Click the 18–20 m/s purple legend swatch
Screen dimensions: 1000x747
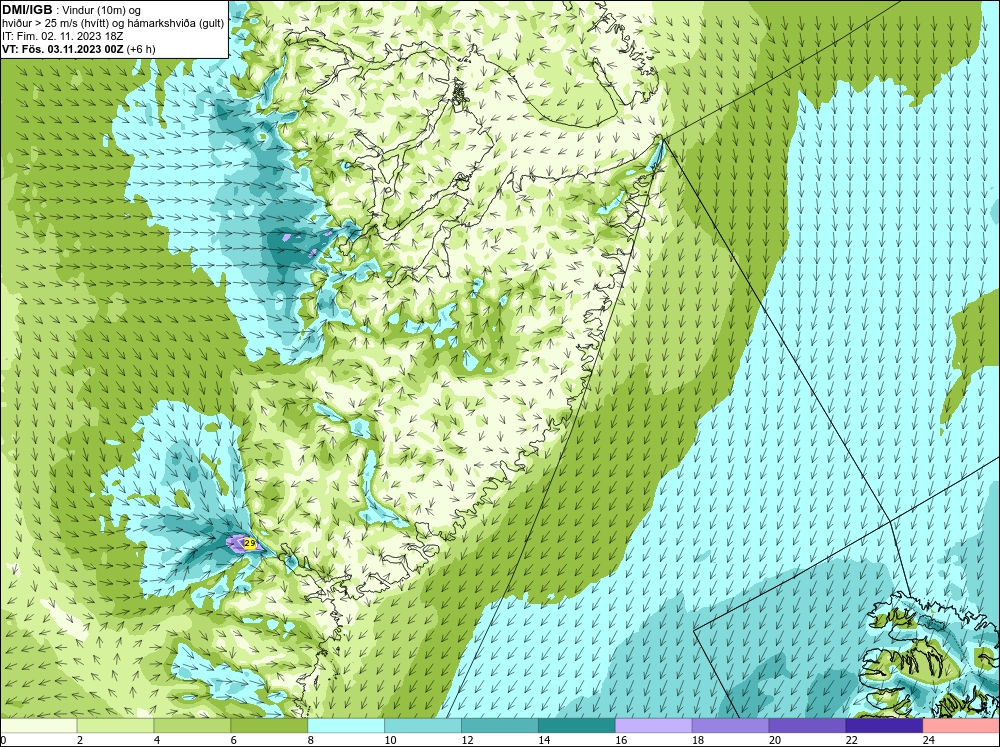tap(730, 727)
